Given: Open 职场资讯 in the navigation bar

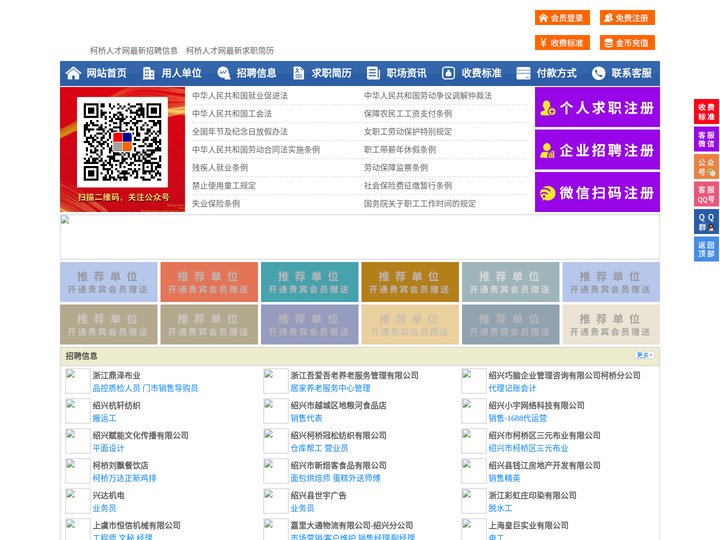Looking at the screenshot, I should point(406,73).
